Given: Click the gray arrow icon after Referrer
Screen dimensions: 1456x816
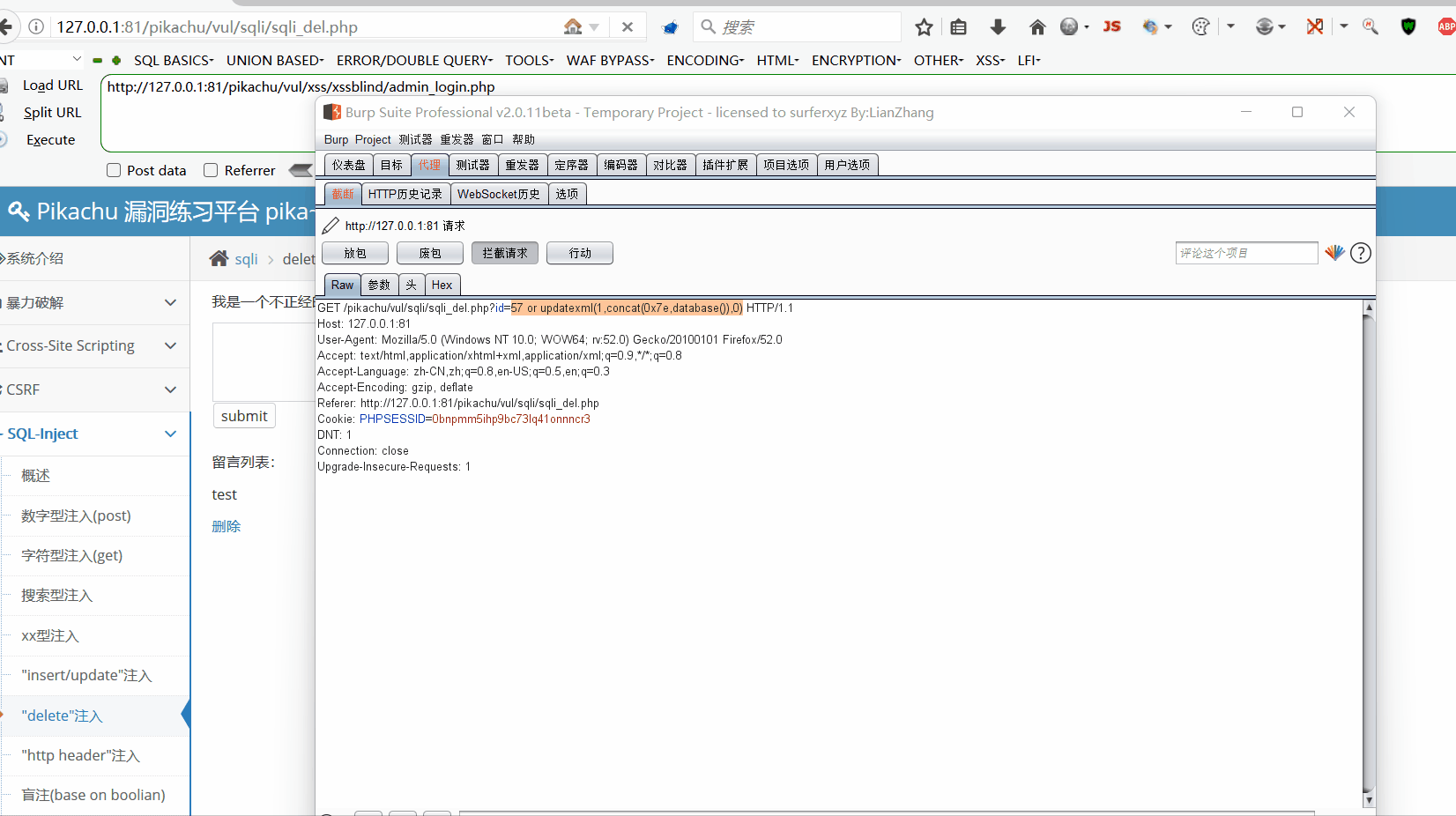Looking at the screenshot, I should click(x=301, y=170).
